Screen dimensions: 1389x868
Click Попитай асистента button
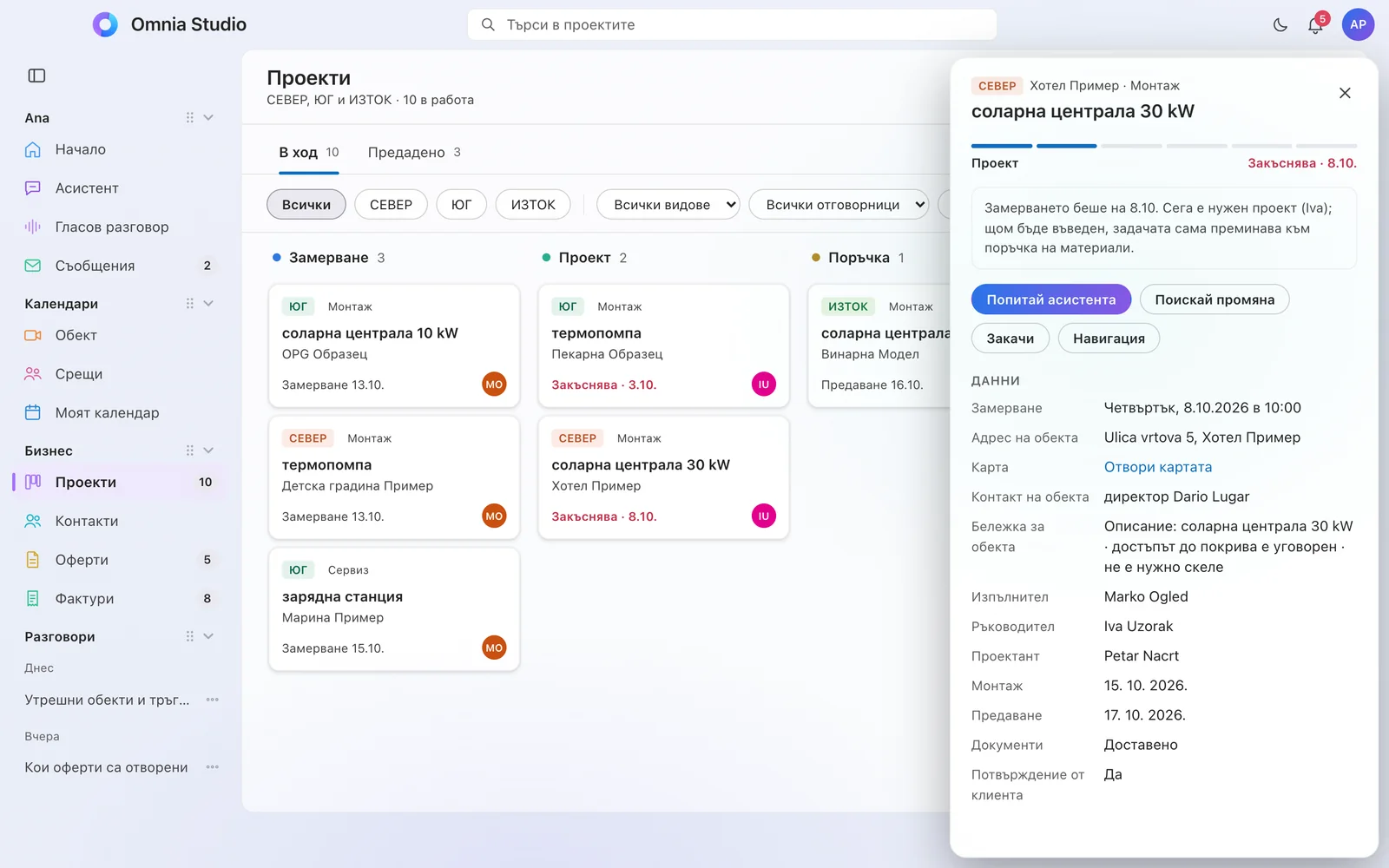point(1050,299)
